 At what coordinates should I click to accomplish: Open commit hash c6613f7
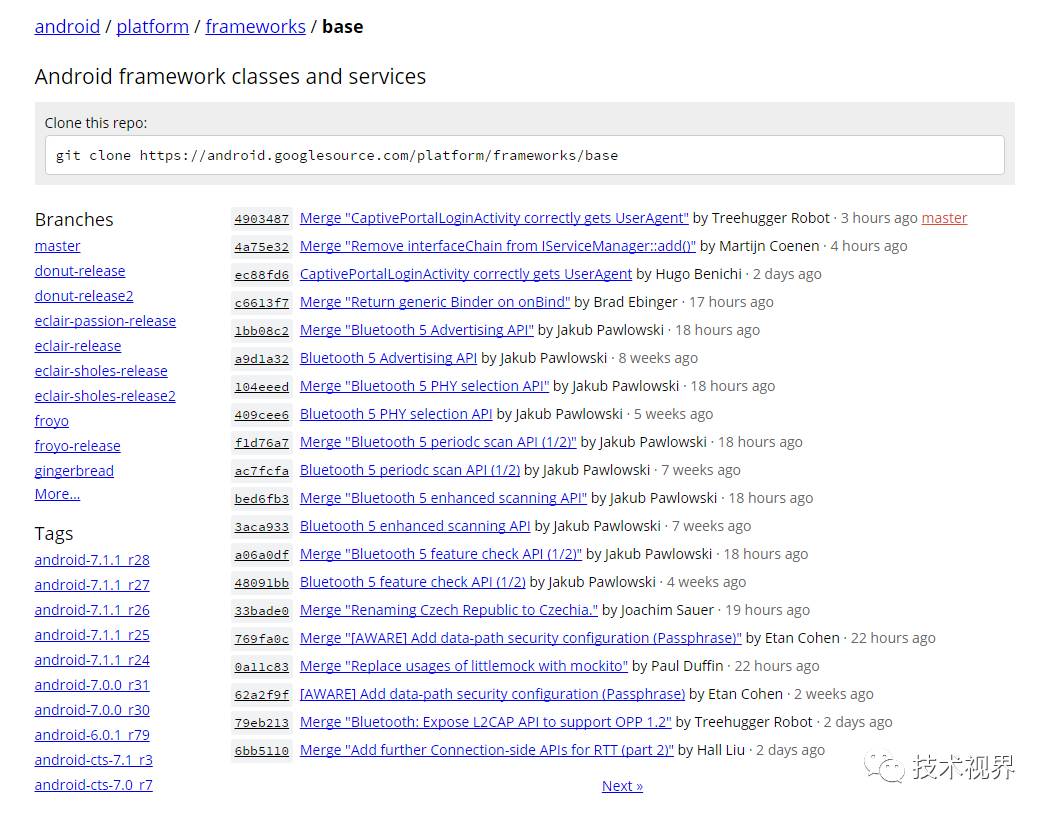[262, 303]
